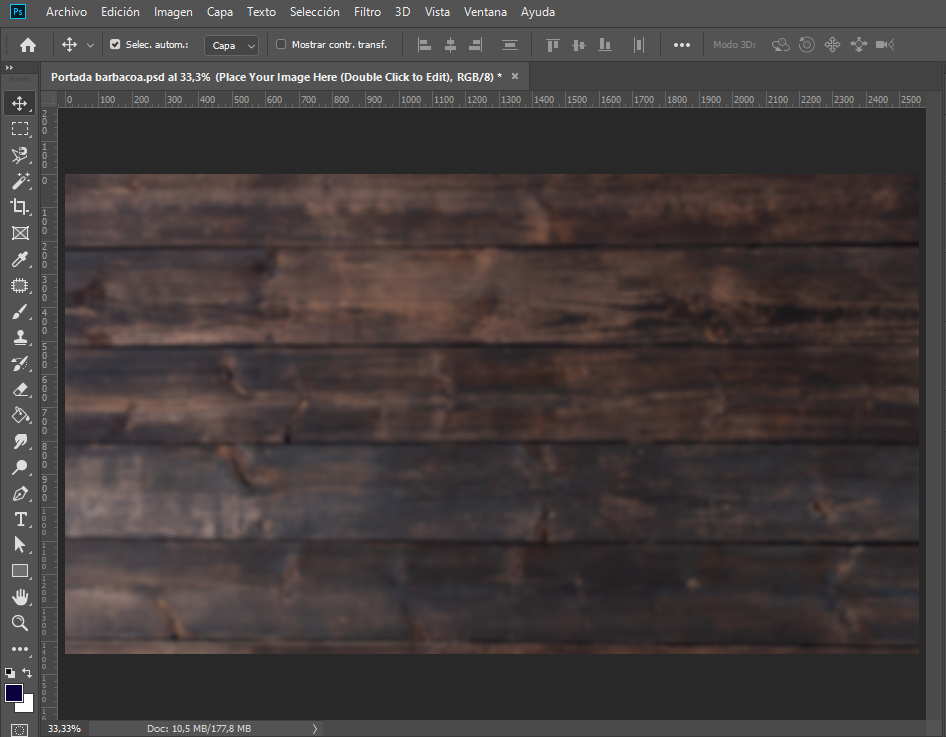Viewport: 946px width, 737px height.
Task: Distribute layers horizontally
Action: coord(639,45)
